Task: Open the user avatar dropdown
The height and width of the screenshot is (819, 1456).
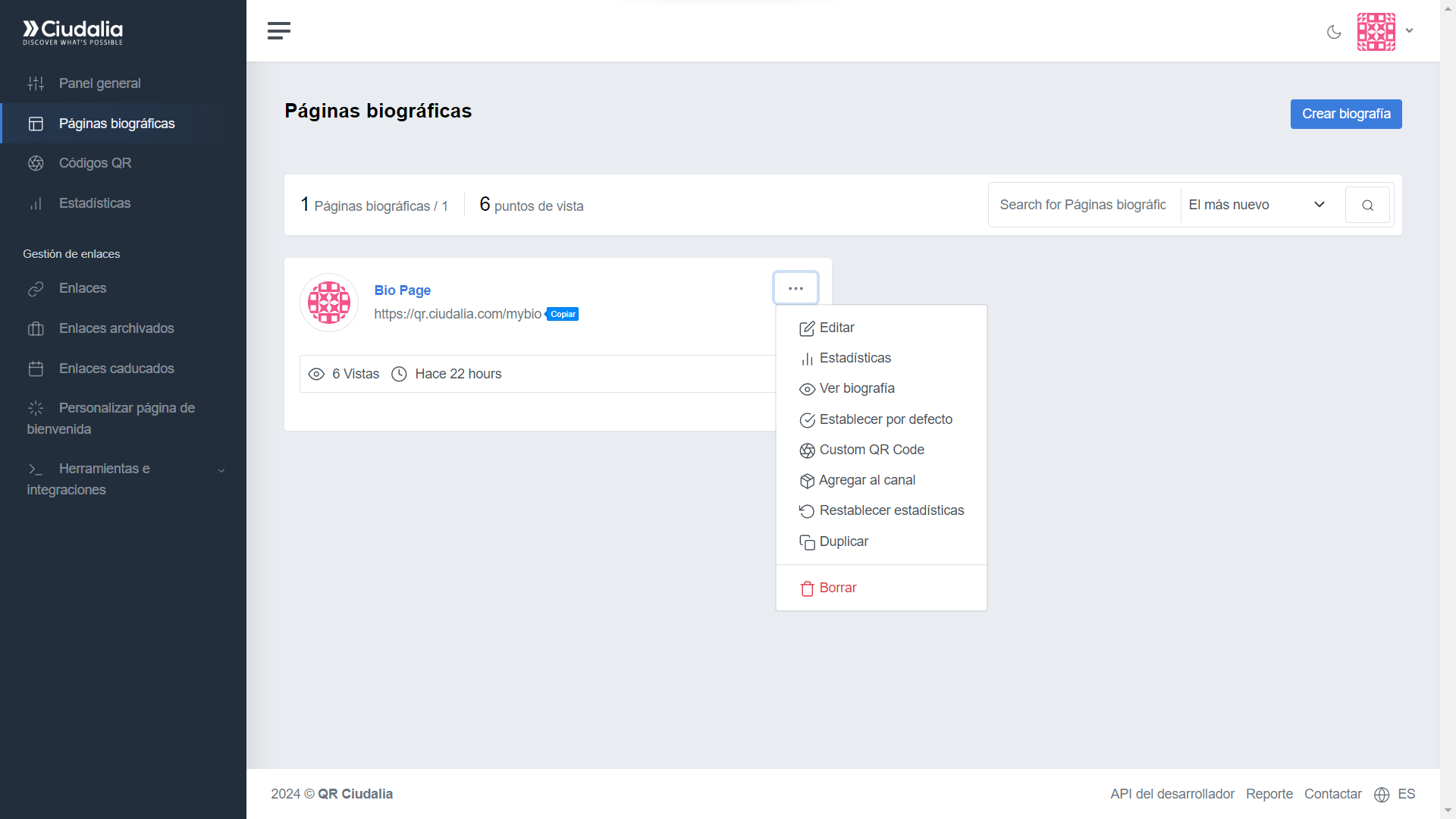Action: [1385, 32]
